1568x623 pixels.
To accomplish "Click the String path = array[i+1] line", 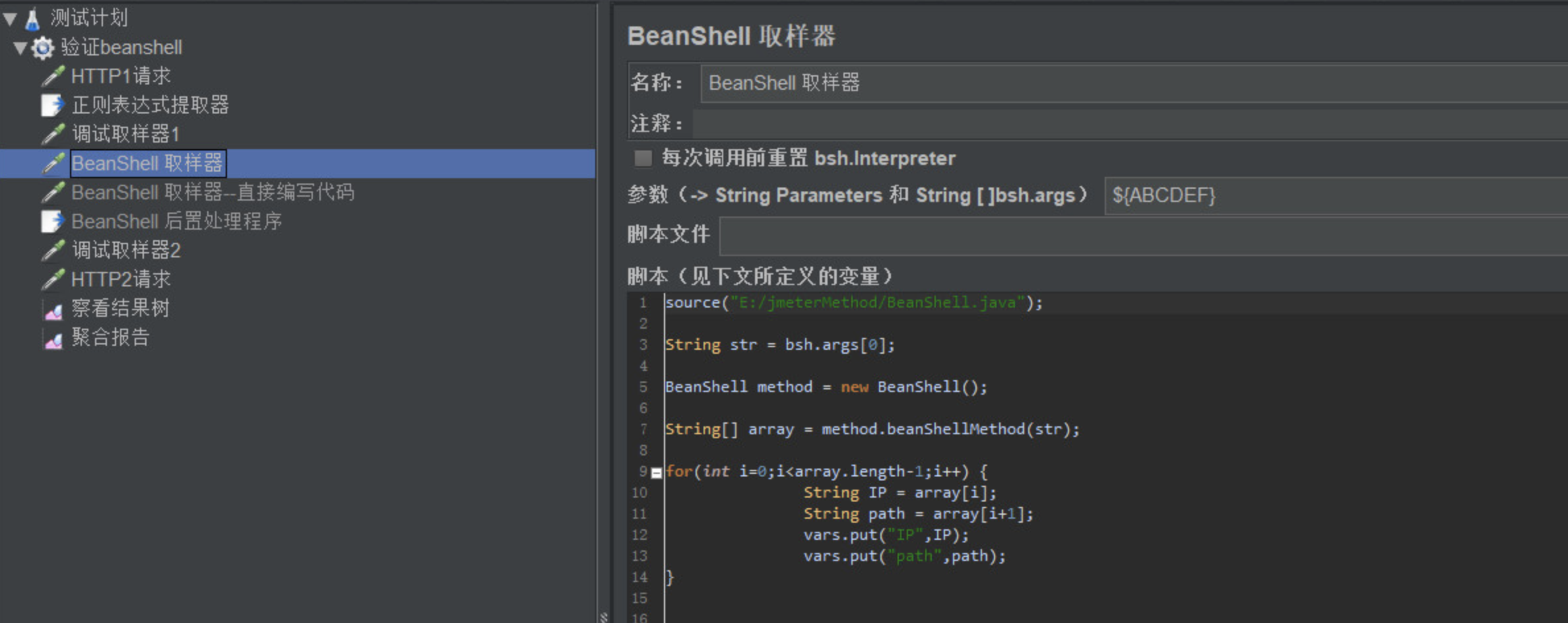I will click(919, 514).
